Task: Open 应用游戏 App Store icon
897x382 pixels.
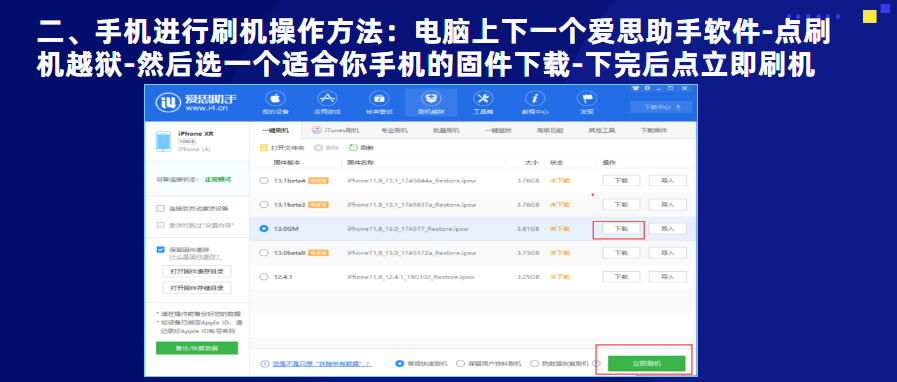Action: pyautogui.click(x=326, y=98)
